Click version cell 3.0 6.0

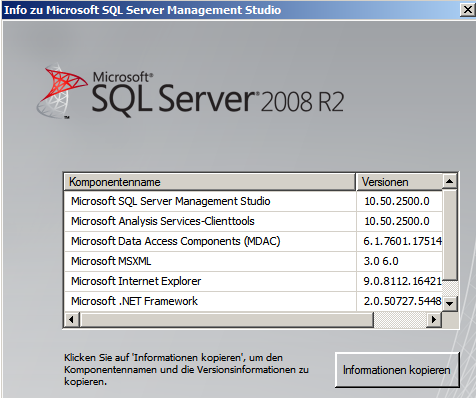pyautogui.click(x=400, y=261)
